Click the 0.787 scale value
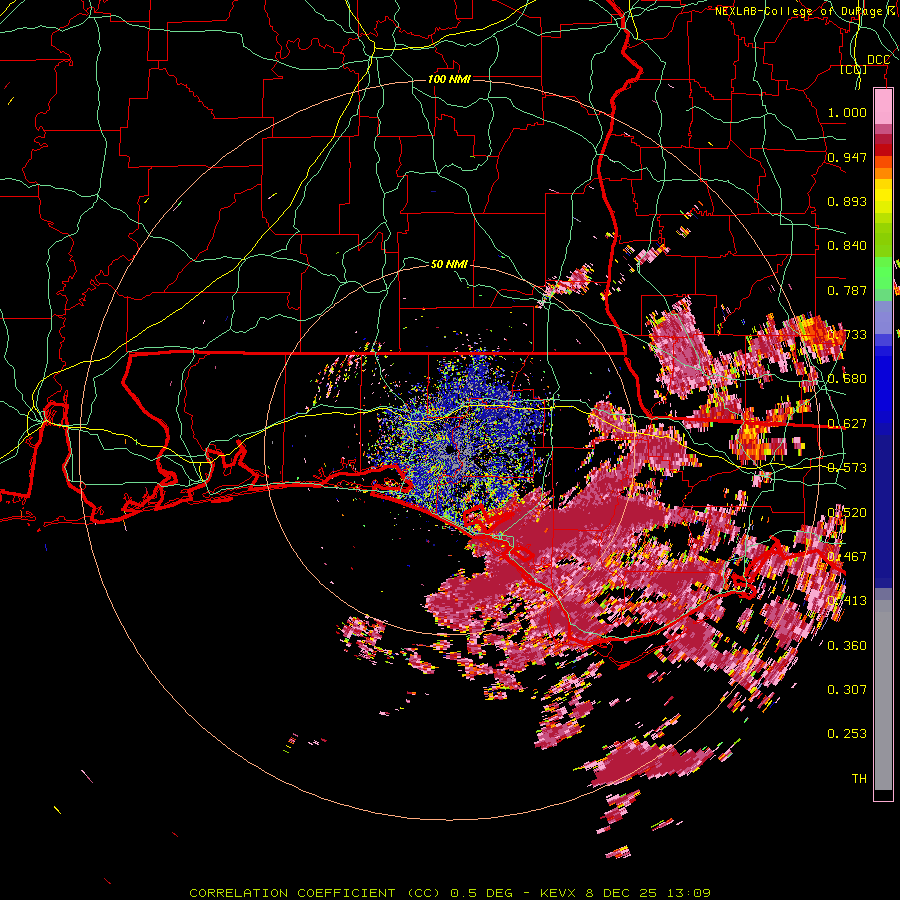Image resolution: width=900 pixels, height=900 pixels. pyautogui.click(x=847, y=290)
